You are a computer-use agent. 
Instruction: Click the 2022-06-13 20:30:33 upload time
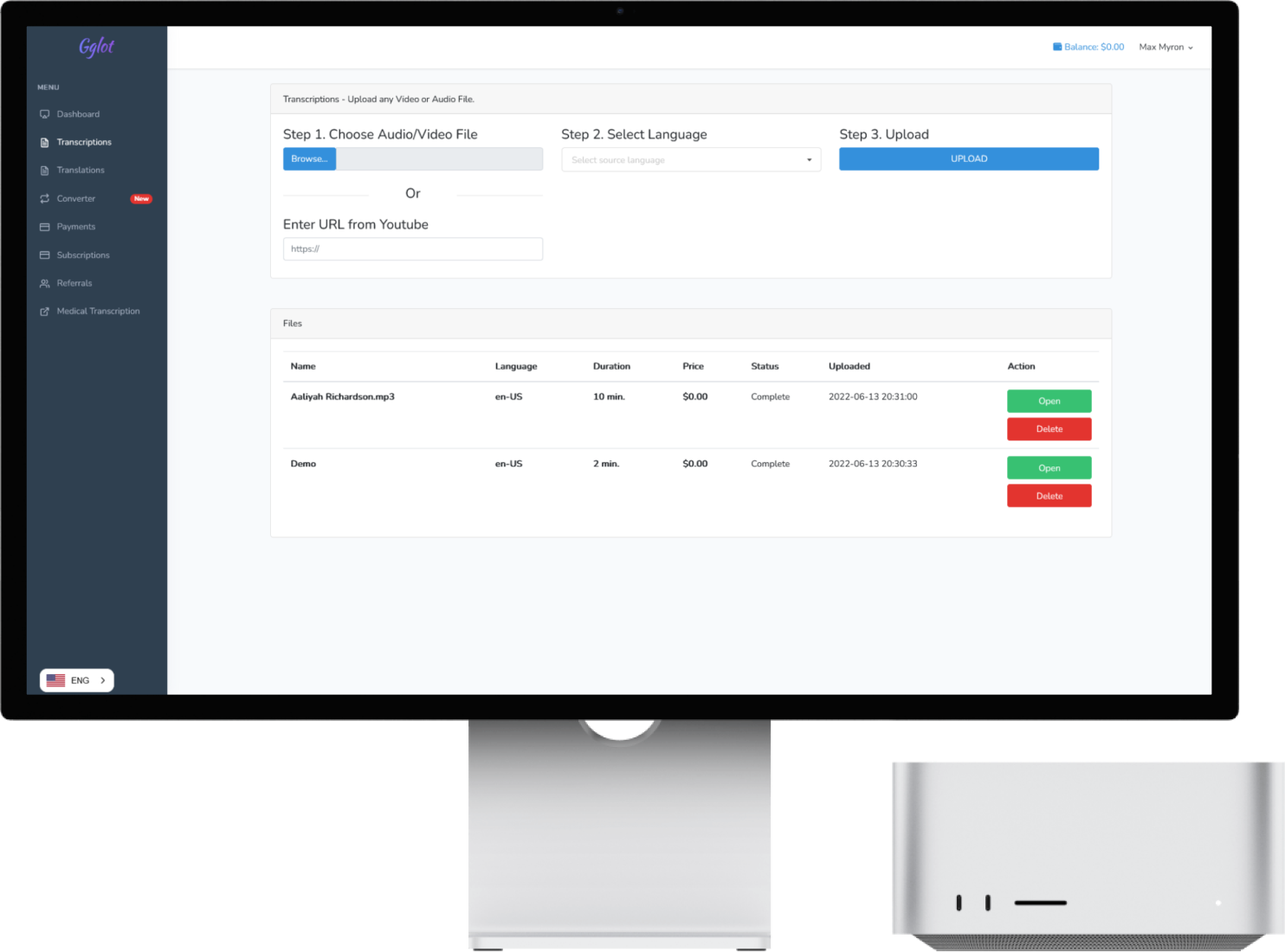tap(873, 464)
